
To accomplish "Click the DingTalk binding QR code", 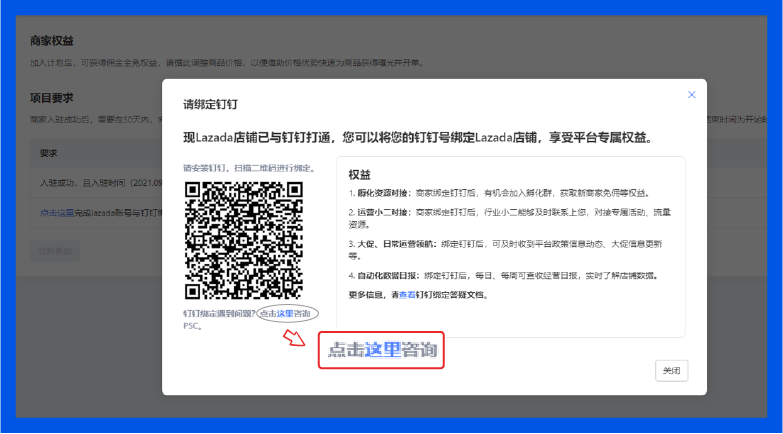I will coord(244,241).
